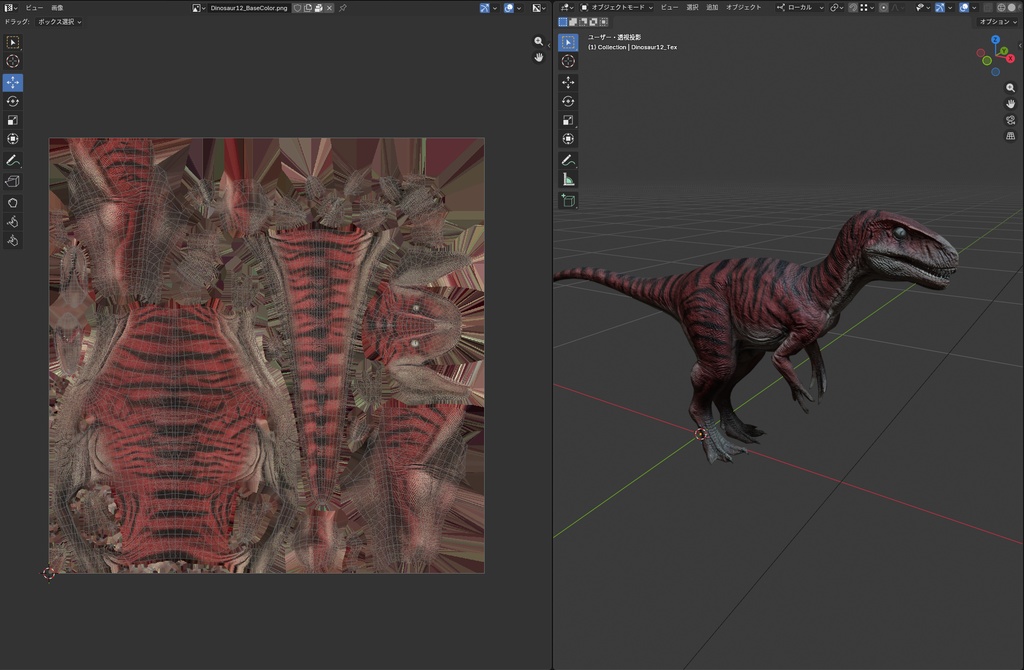Toggle overlays in the image editor
Image resolution: width=1024 pixels, height=670 pixels.
(x=509, y=8)
